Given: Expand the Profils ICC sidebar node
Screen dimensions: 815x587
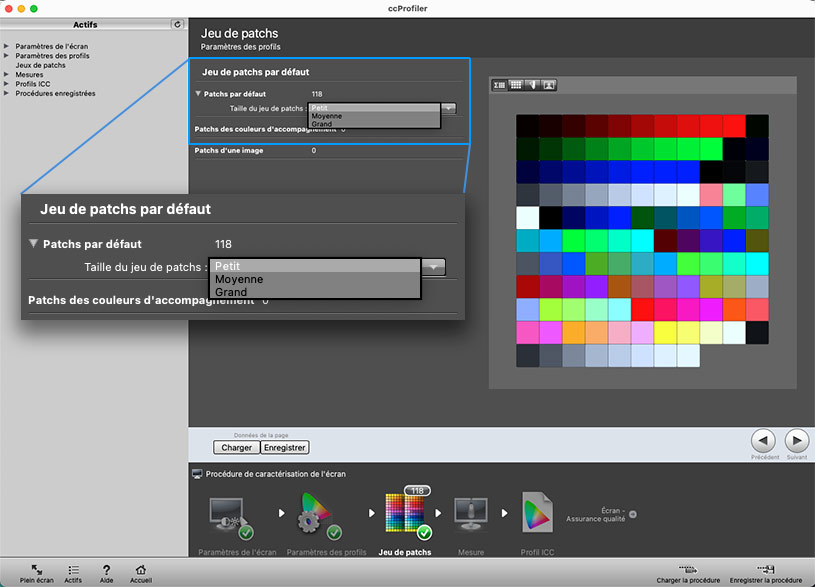Looking at the screenshot, I should [x=6, y=84].
